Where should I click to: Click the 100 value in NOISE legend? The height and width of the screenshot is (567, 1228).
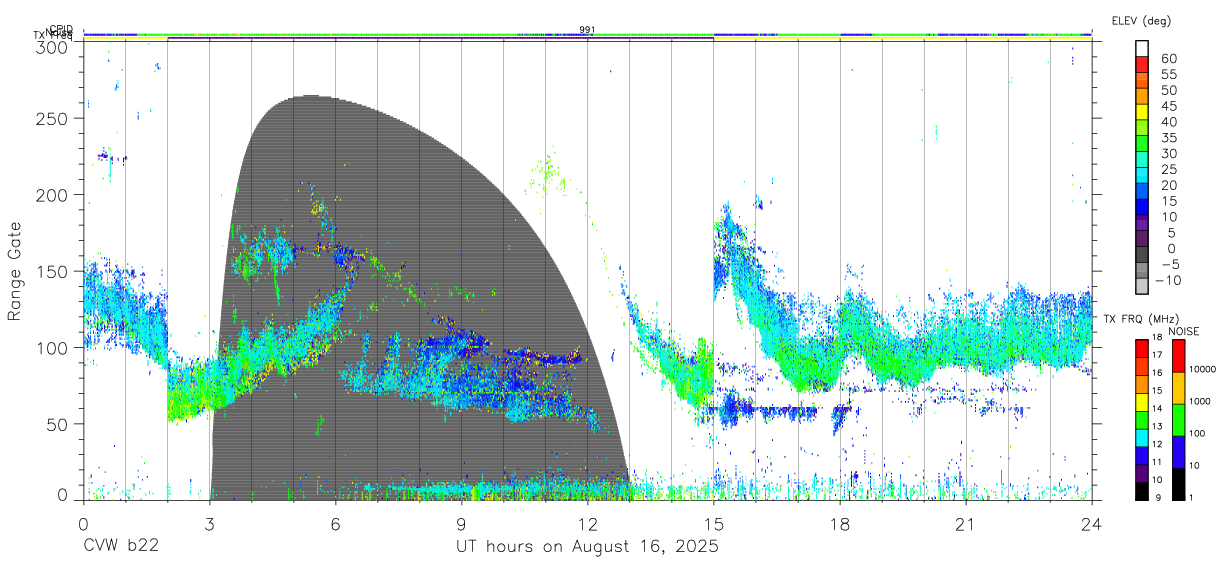point(1198,434)
